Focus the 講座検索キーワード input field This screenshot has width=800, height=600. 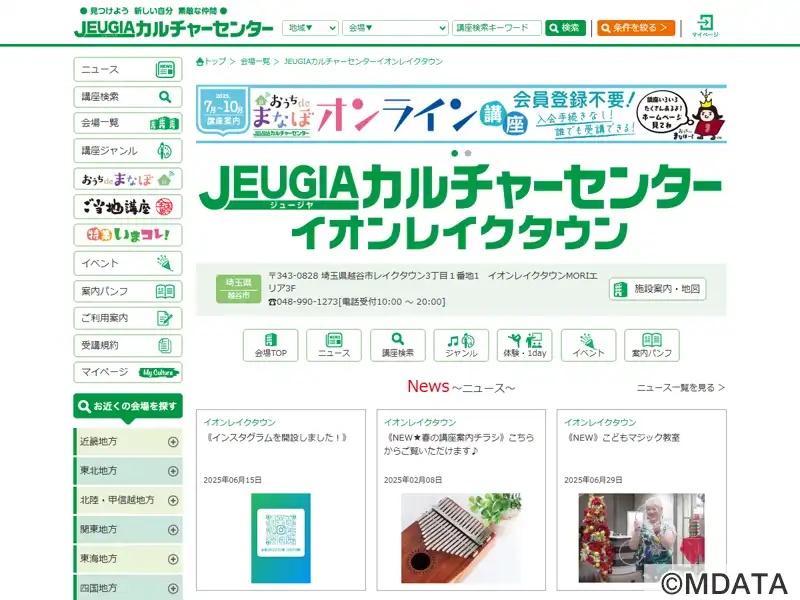click(496, 28)
